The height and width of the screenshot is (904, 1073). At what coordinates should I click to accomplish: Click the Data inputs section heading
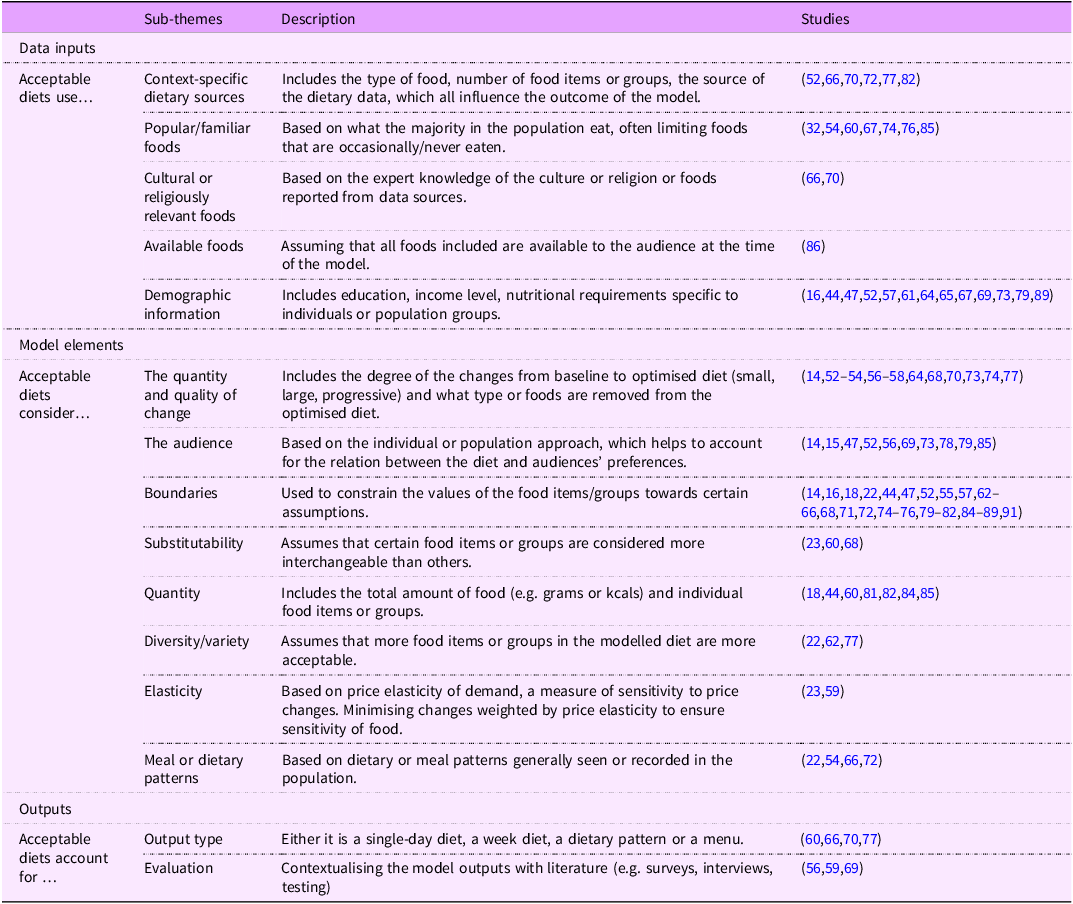point(57,49)
